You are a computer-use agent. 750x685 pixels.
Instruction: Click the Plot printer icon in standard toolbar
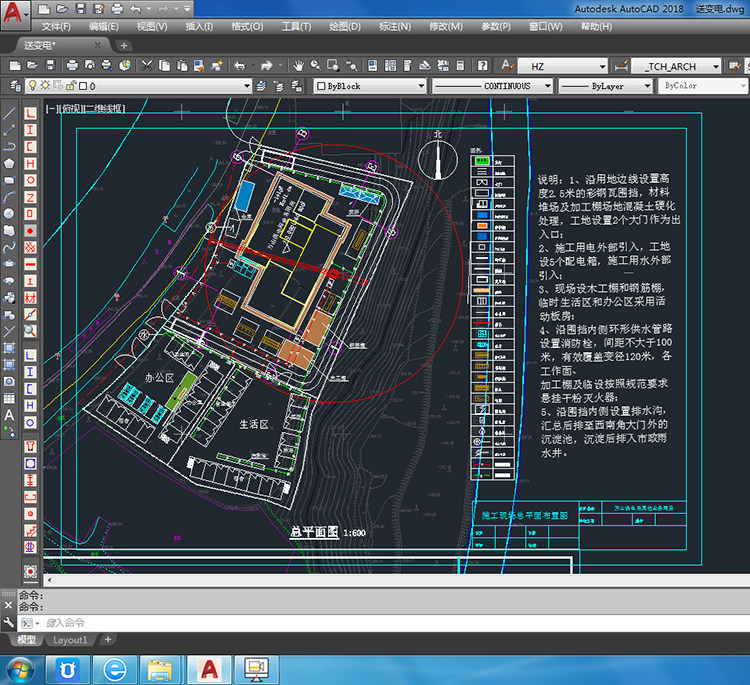pos(72,66)
